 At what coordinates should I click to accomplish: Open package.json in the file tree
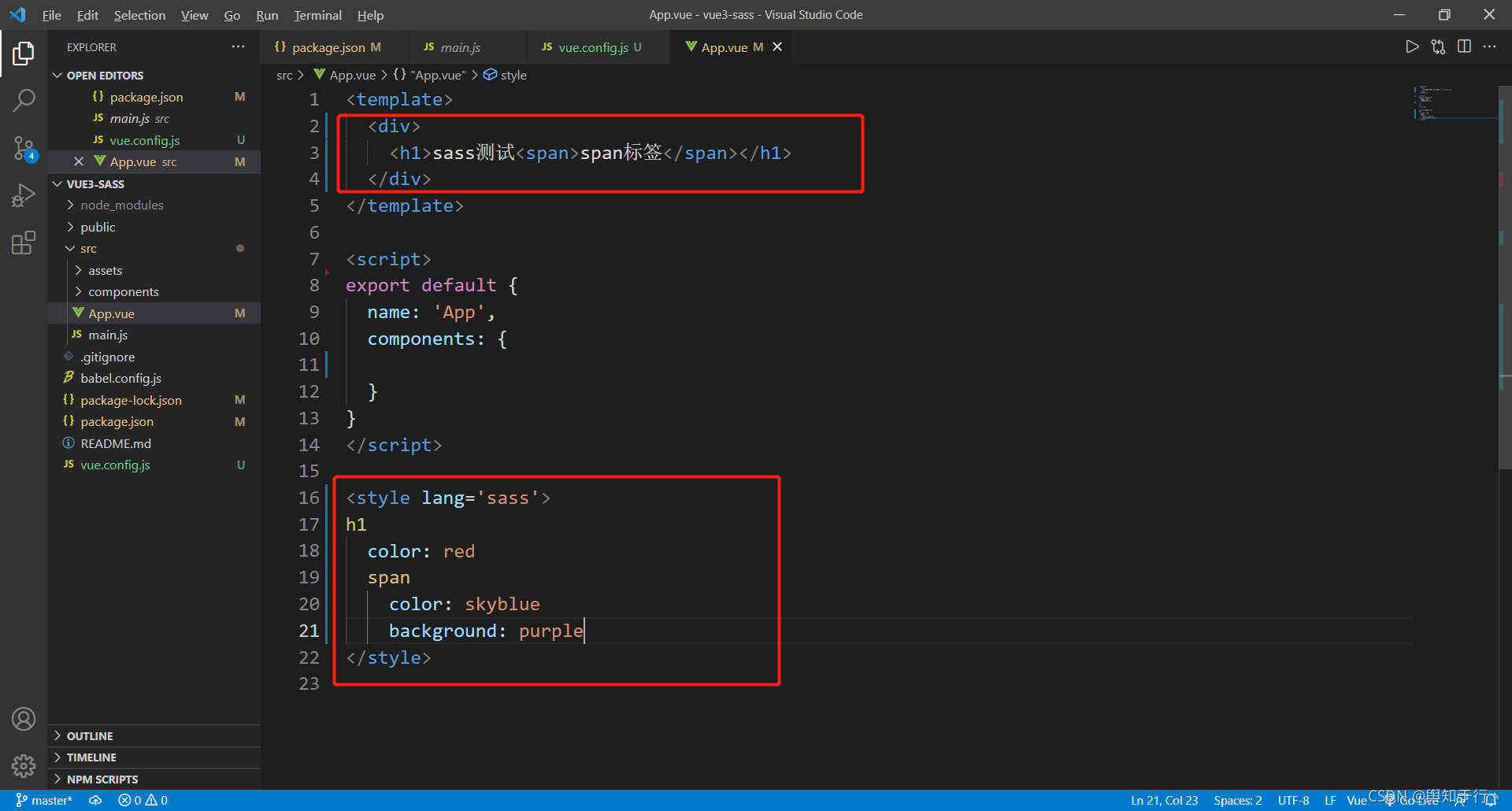coord(154,422)
